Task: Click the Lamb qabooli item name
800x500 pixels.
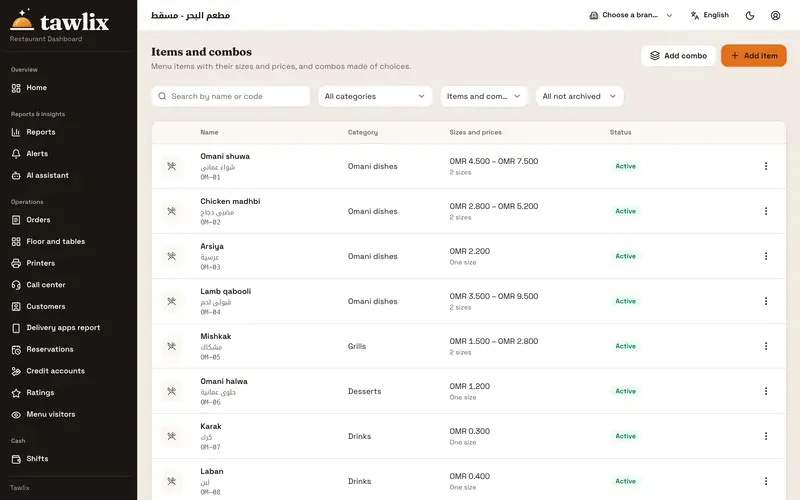Action: point(226,291)
